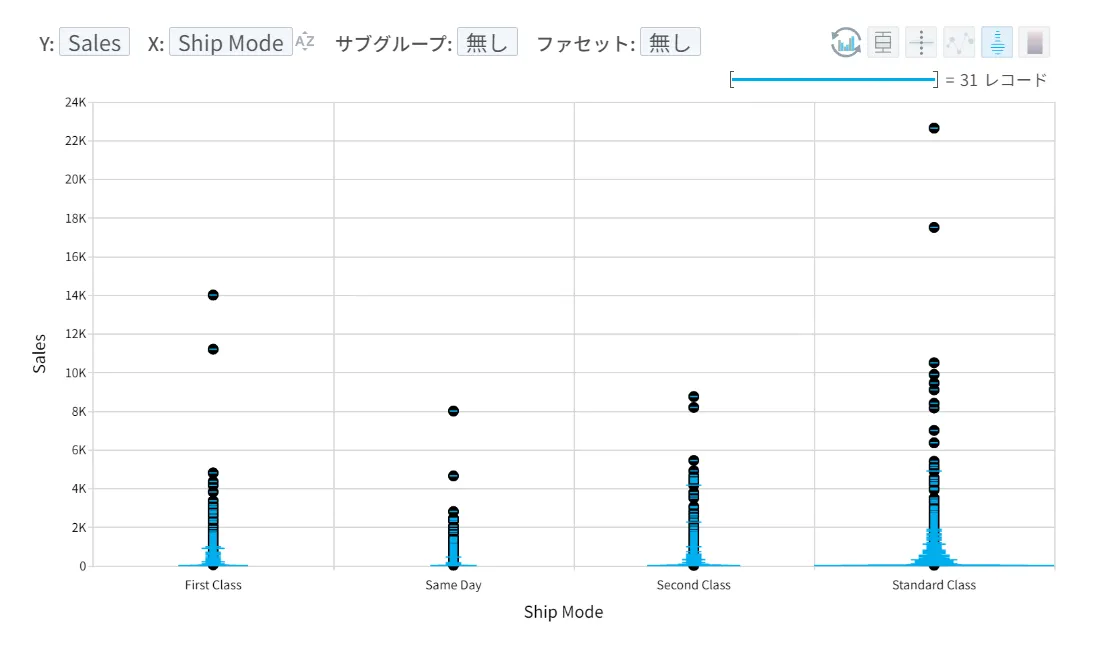Toggle the dot plot points icon
This screenshot has width=1100, height=655.
coord(921,43)
